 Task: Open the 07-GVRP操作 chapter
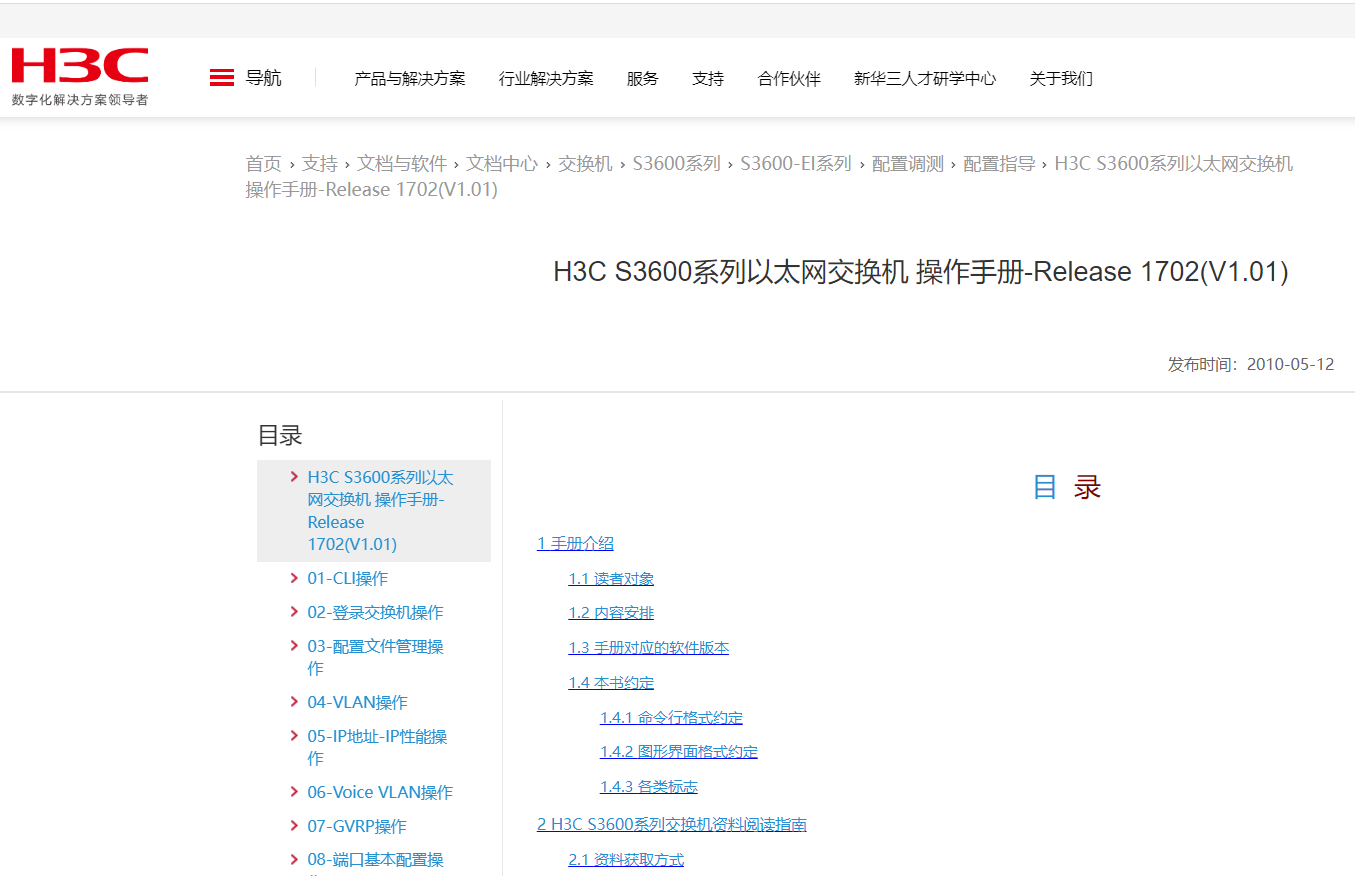pyautogui.click(x=357, y=827)
